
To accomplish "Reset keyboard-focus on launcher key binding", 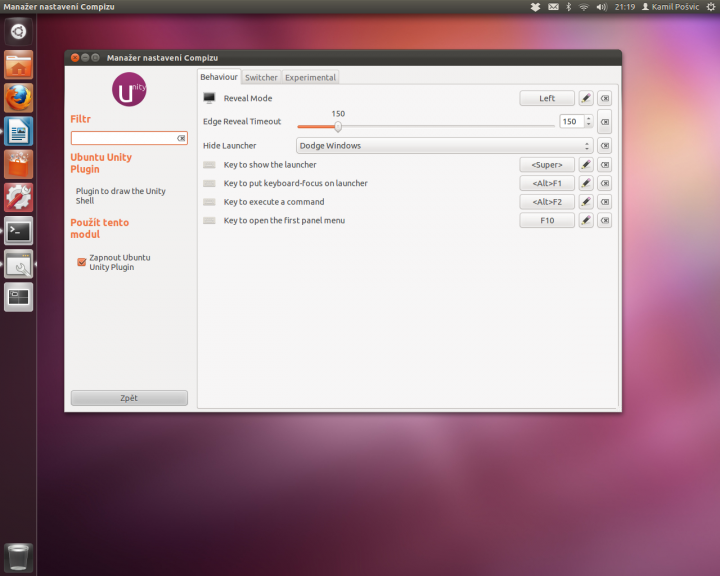I will 605,183.
